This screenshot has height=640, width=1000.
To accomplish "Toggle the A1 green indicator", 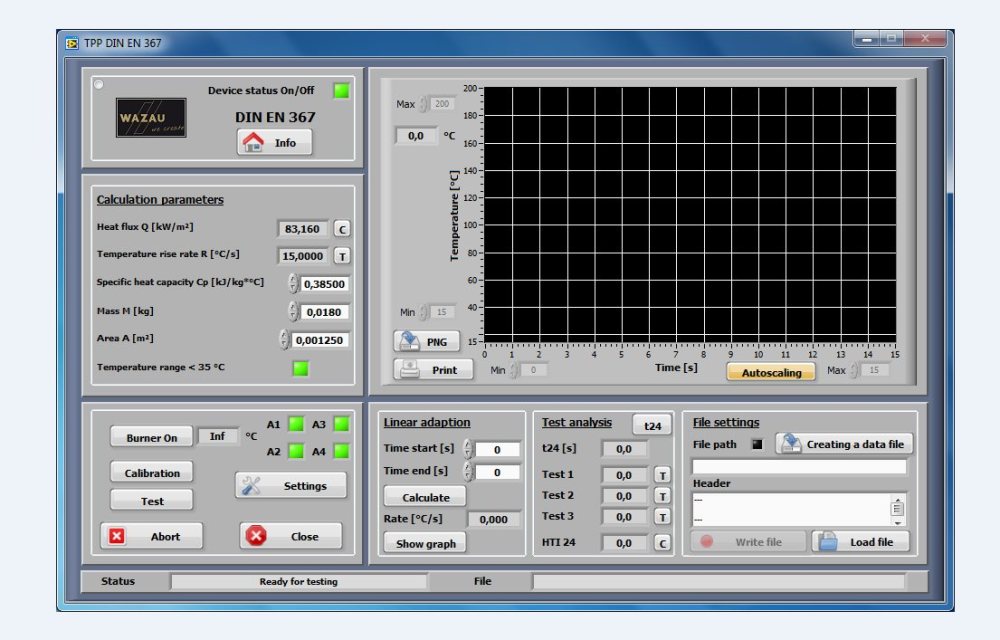I will (x=296, y=424).
